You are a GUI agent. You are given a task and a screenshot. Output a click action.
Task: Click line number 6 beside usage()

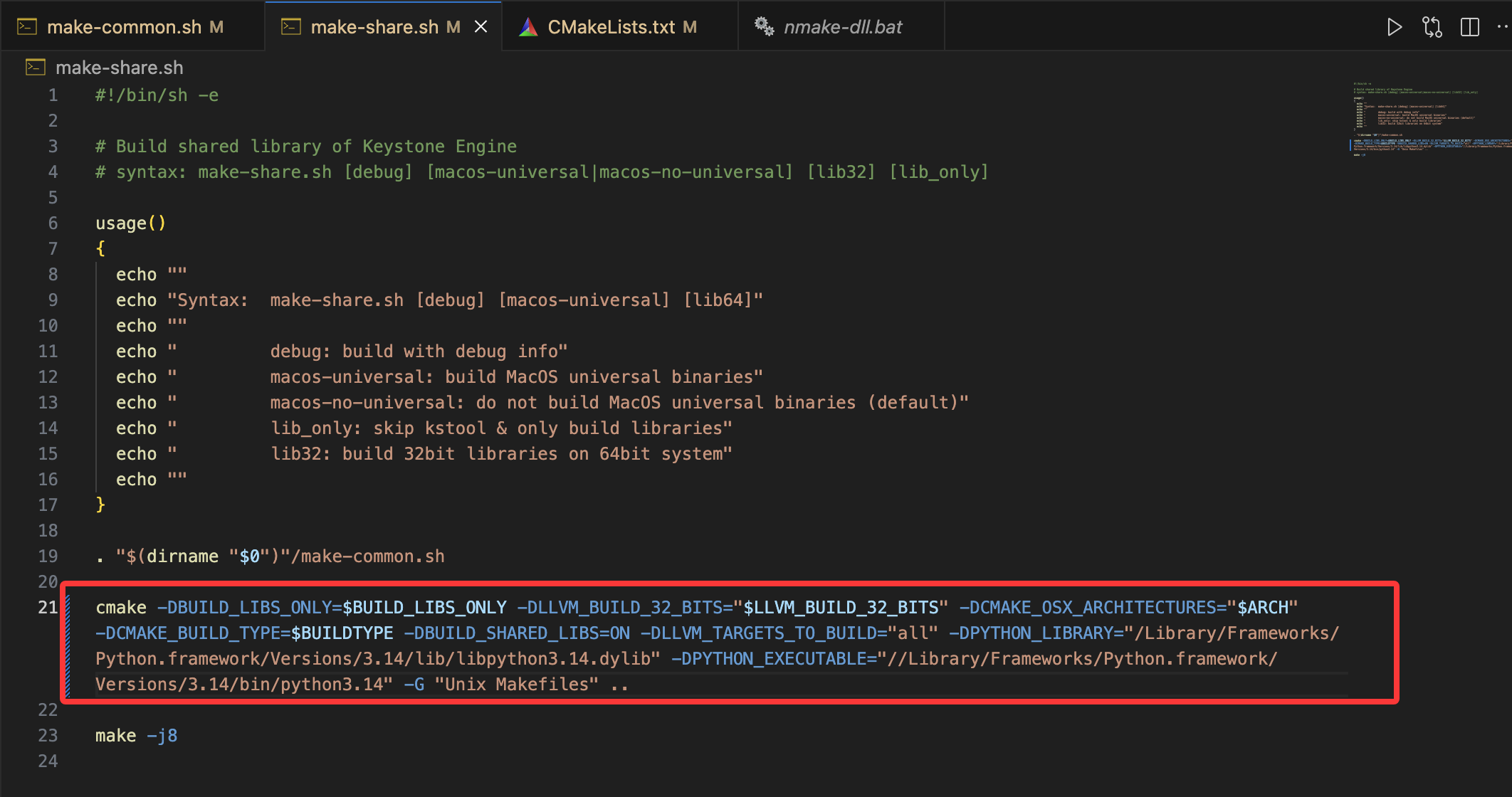pos(53,223)
